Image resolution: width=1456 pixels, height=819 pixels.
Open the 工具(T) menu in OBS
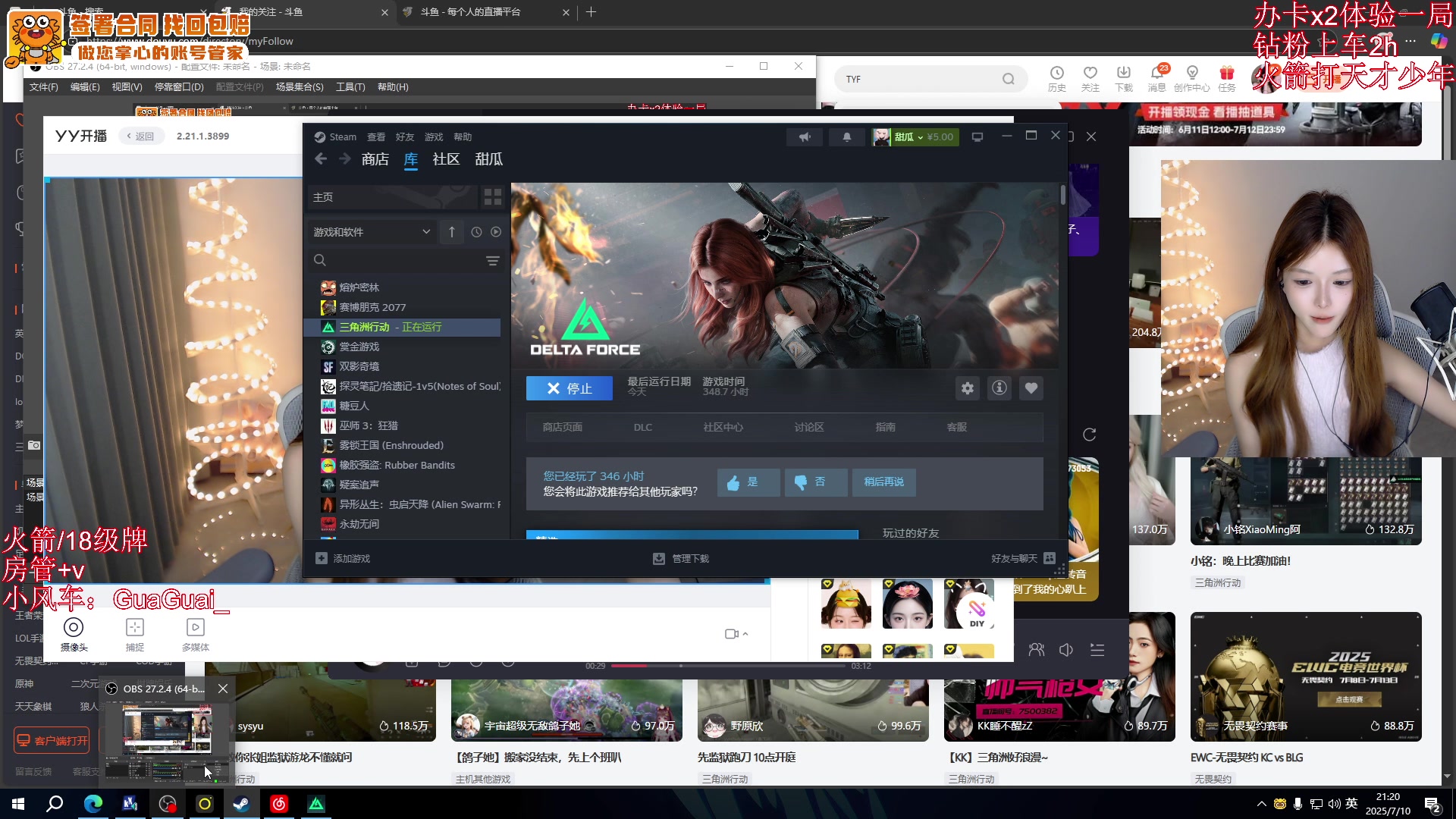[350, 87]
